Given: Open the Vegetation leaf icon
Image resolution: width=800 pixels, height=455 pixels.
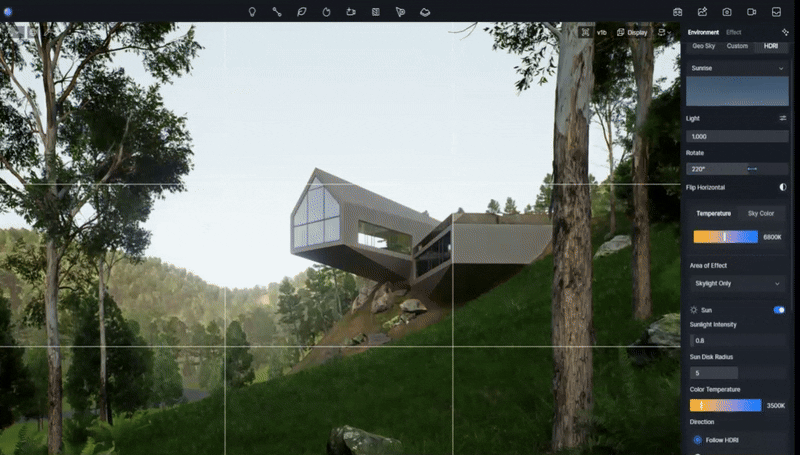Looking at the screenshot, I should click(302, 12).
